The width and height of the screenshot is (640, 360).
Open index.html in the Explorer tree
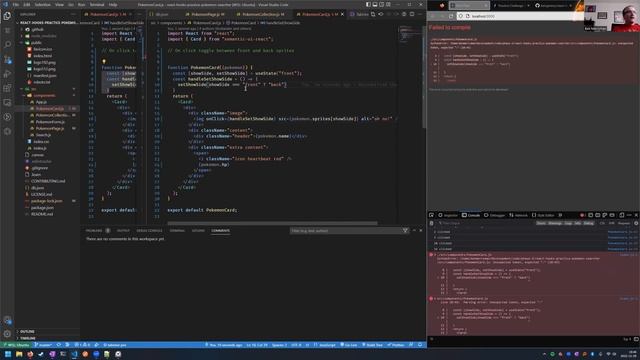point(42,56)
